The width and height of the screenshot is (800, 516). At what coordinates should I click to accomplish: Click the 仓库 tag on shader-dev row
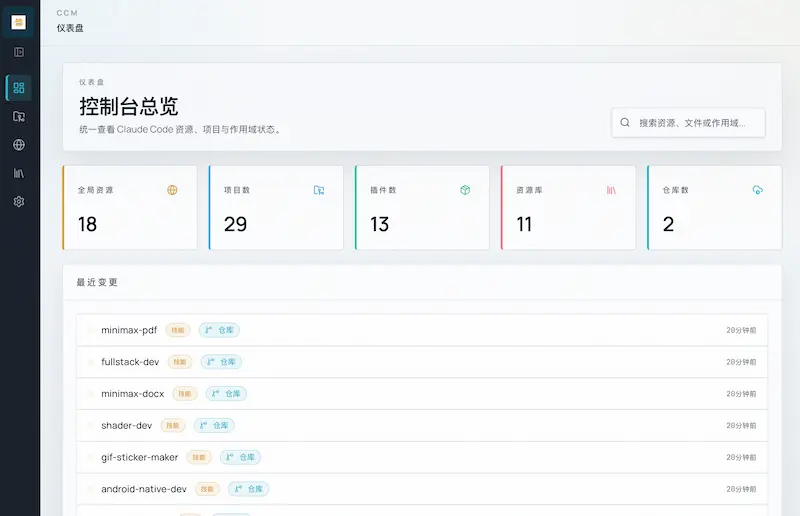(214, 425)
